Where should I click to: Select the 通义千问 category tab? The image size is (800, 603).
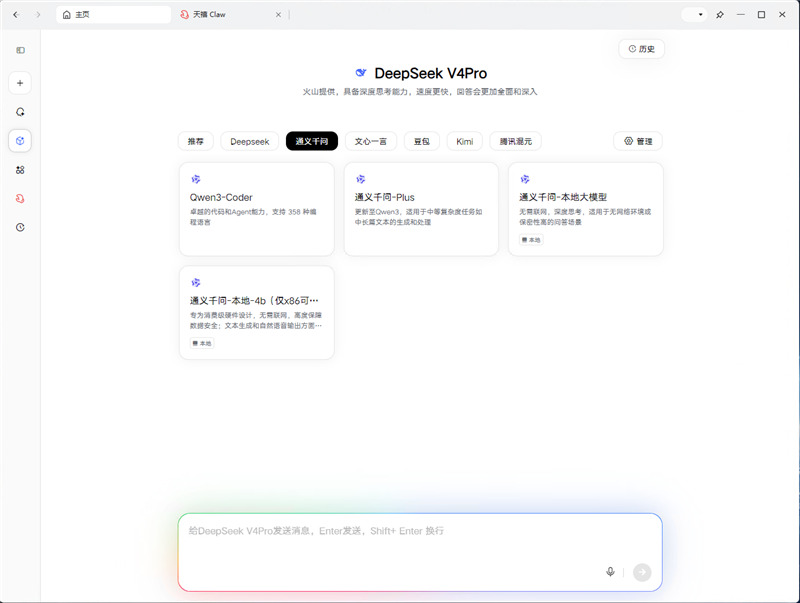point(312,141)
